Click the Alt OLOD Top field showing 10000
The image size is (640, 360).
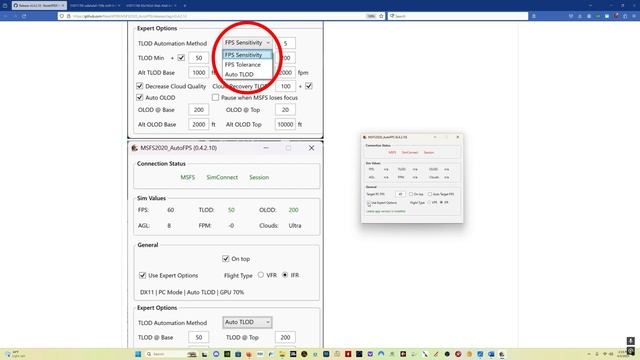[x=286, y=124]
